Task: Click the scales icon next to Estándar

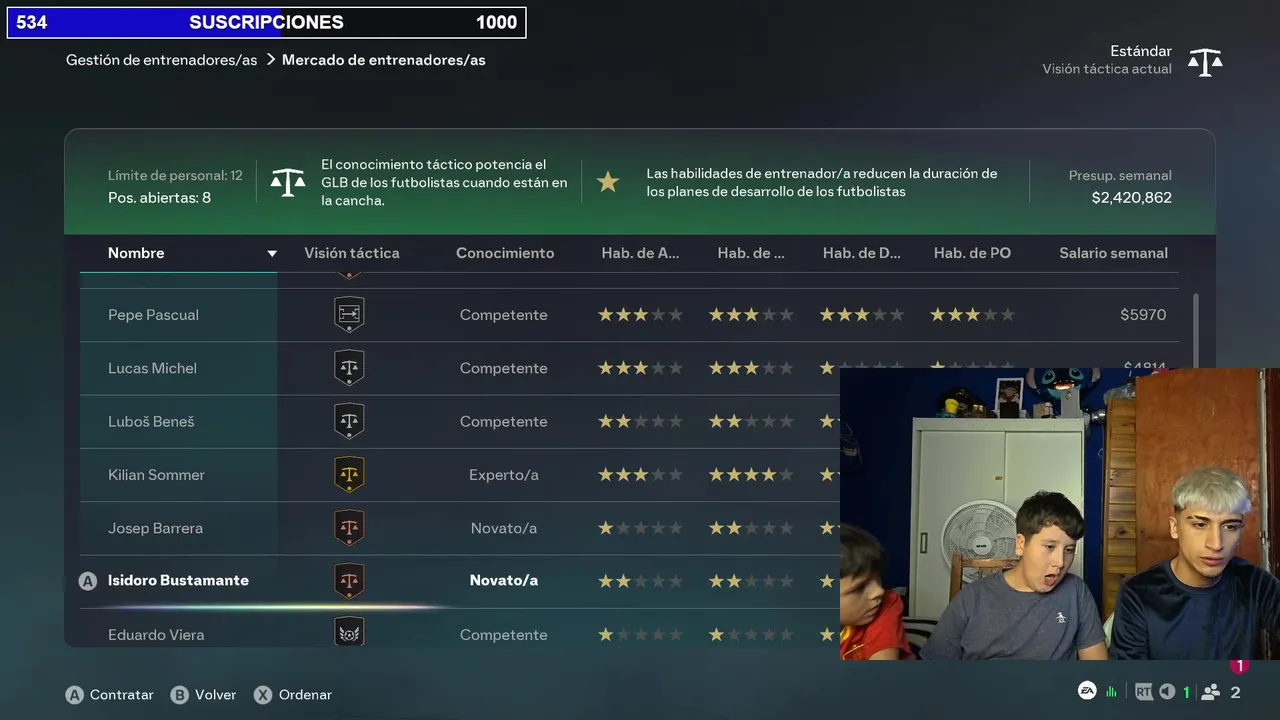Action: click(x=1205, y=62)
